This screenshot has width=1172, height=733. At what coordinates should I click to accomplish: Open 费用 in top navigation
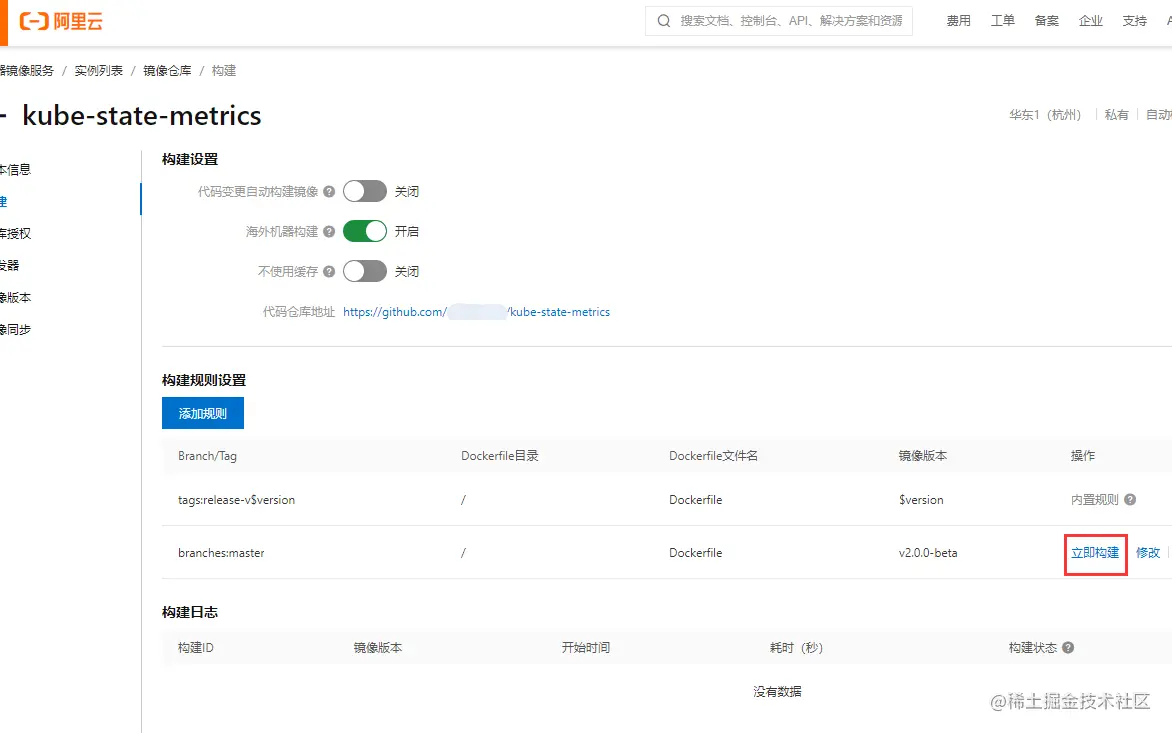tap(958, 21)
